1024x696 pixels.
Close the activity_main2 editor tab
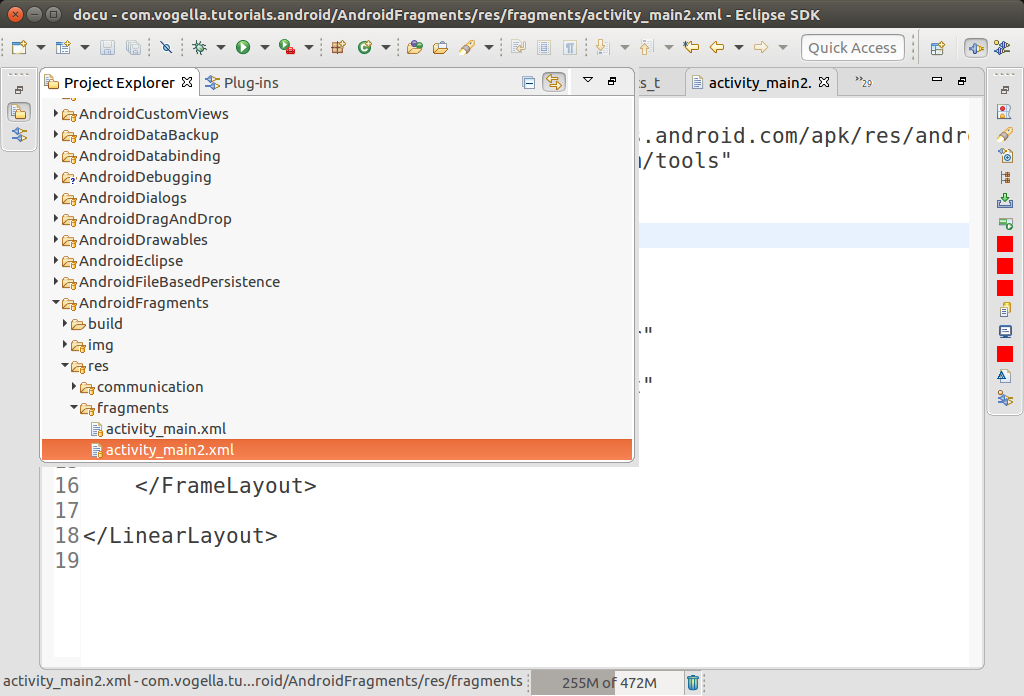tap(824, 82)
